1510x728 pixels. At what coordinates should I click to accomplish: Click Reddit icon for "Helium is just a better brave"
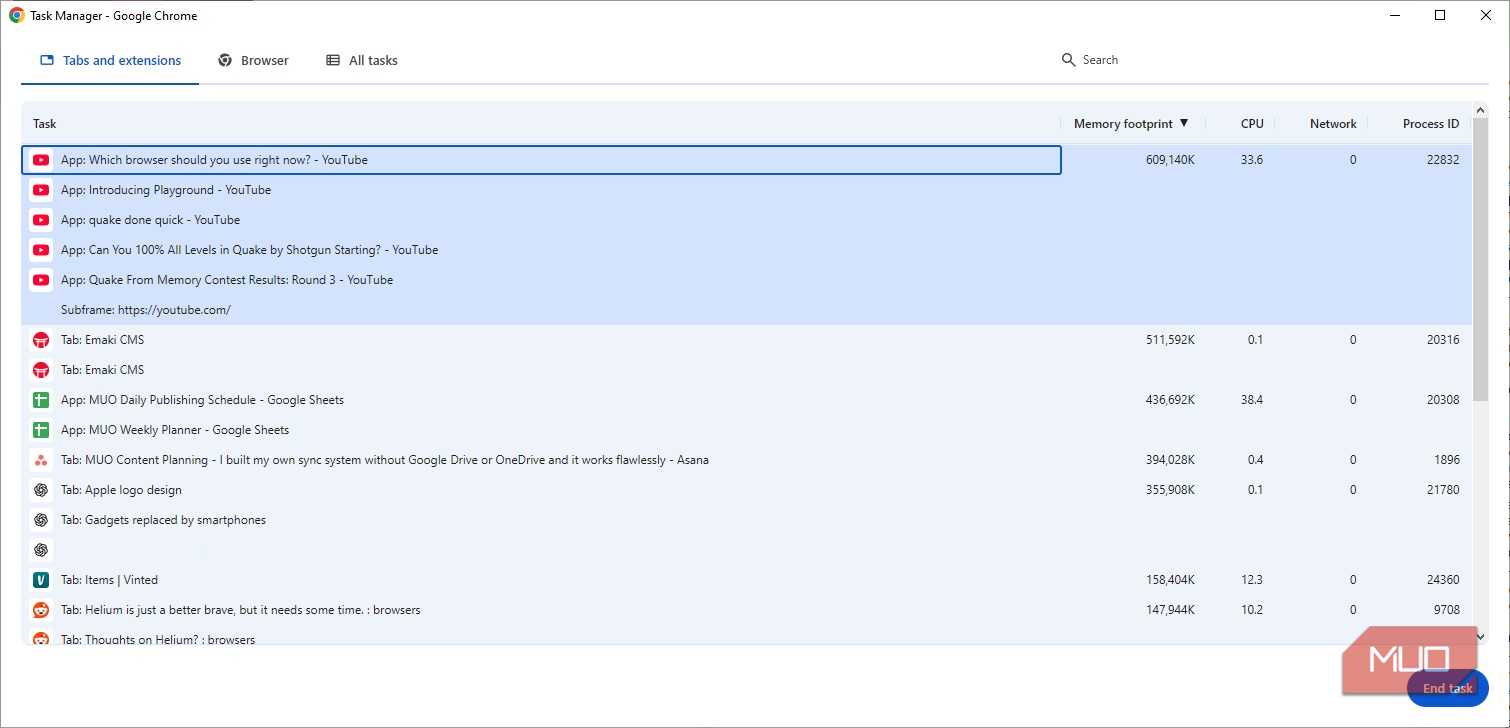[x=41, y=610]
